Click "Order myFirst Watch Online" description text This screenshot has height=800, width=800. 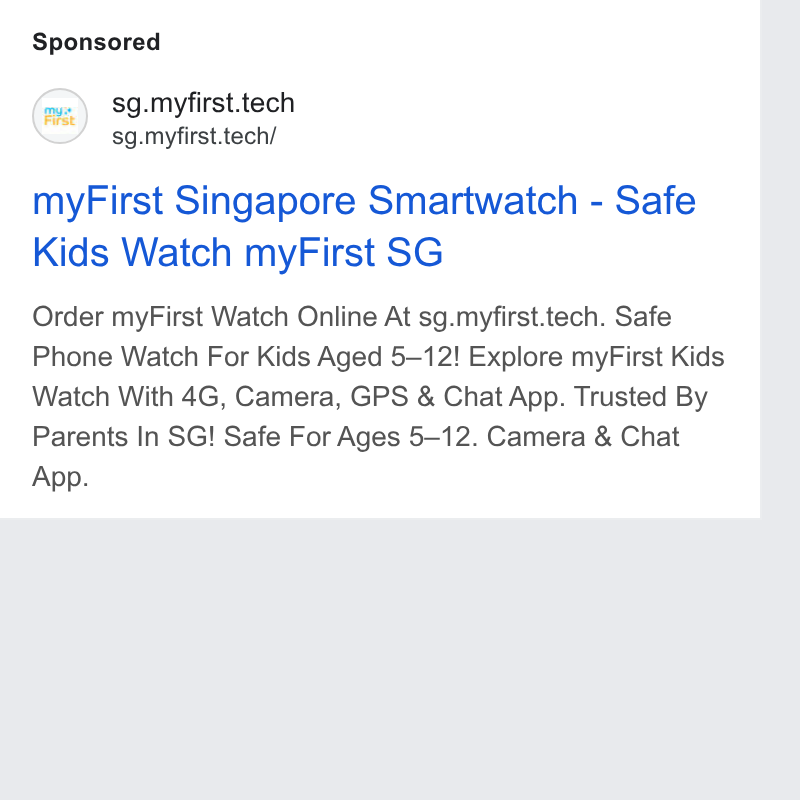coord(221,317)
